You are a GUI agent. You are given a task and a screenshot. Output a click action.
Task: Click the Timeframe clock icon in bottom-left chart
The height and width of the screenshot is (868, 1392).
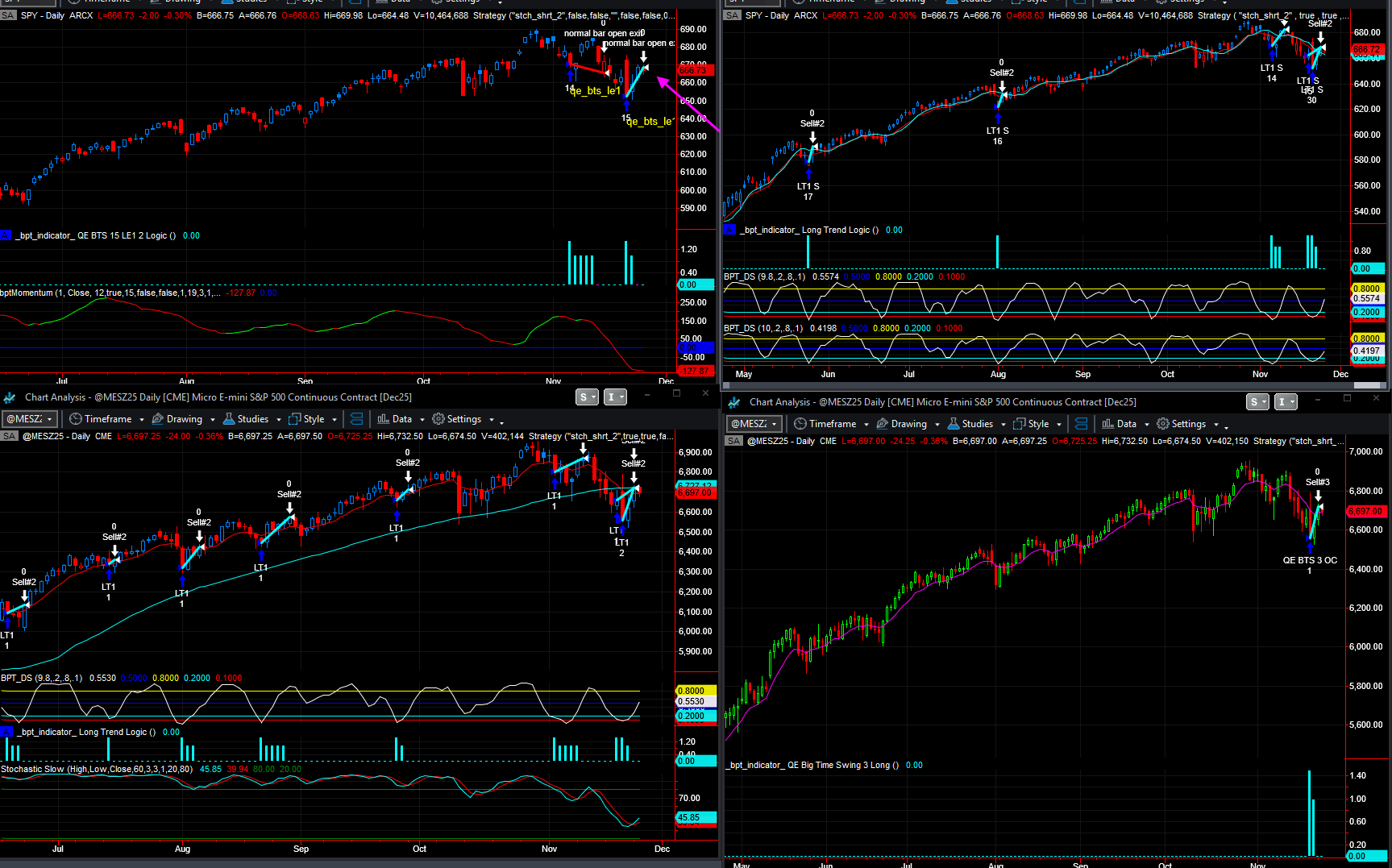tap(76, 419)
